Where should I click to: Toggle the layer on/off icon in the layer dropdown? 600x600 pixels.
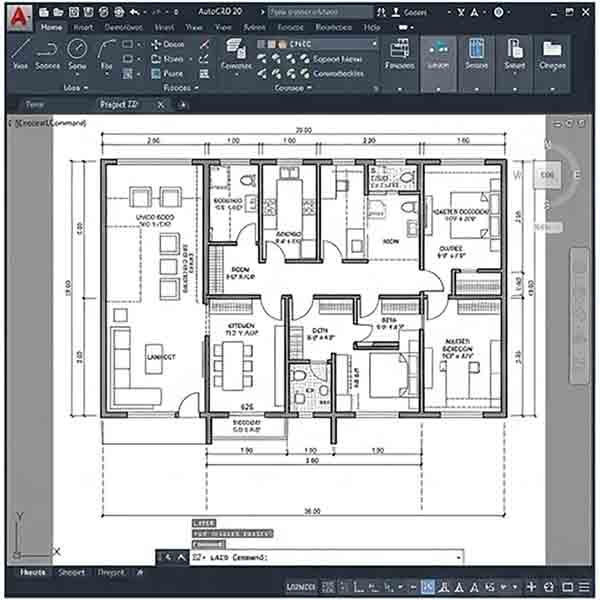[x=261, y=44]
